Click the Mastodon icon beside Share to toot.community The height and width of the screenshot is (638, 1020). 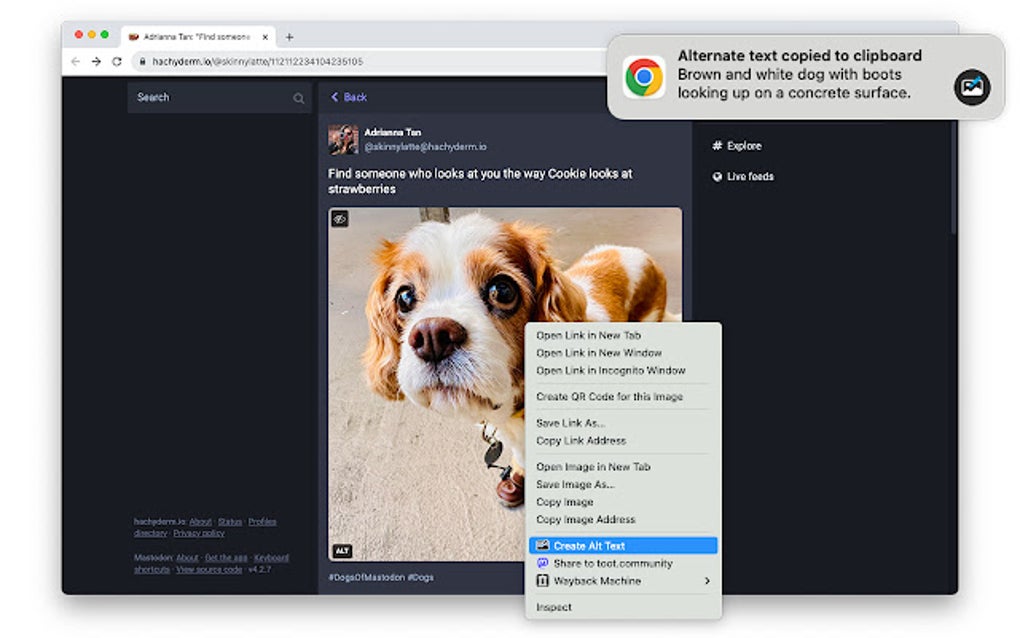(542, 563)
